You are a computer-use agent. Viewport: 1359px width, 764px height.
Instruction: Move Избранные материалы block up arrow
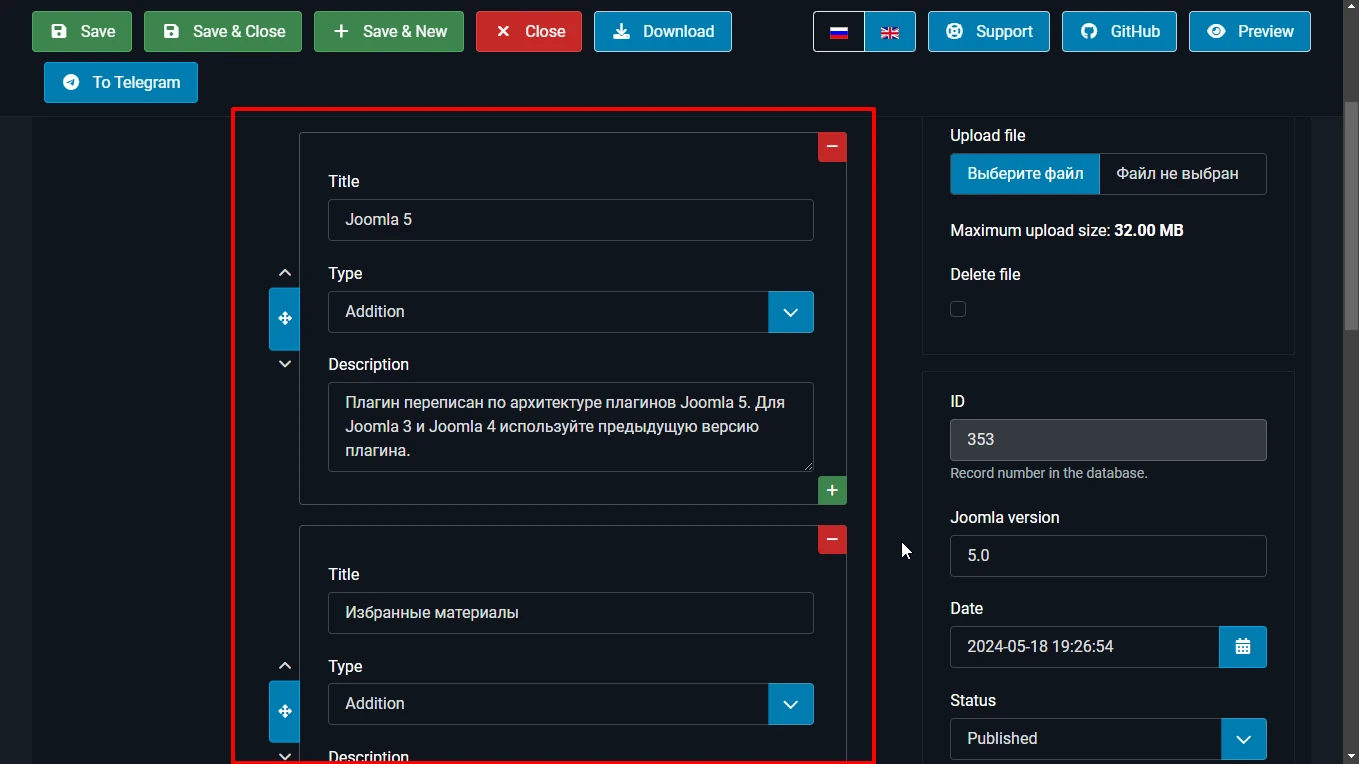[285, 666]
